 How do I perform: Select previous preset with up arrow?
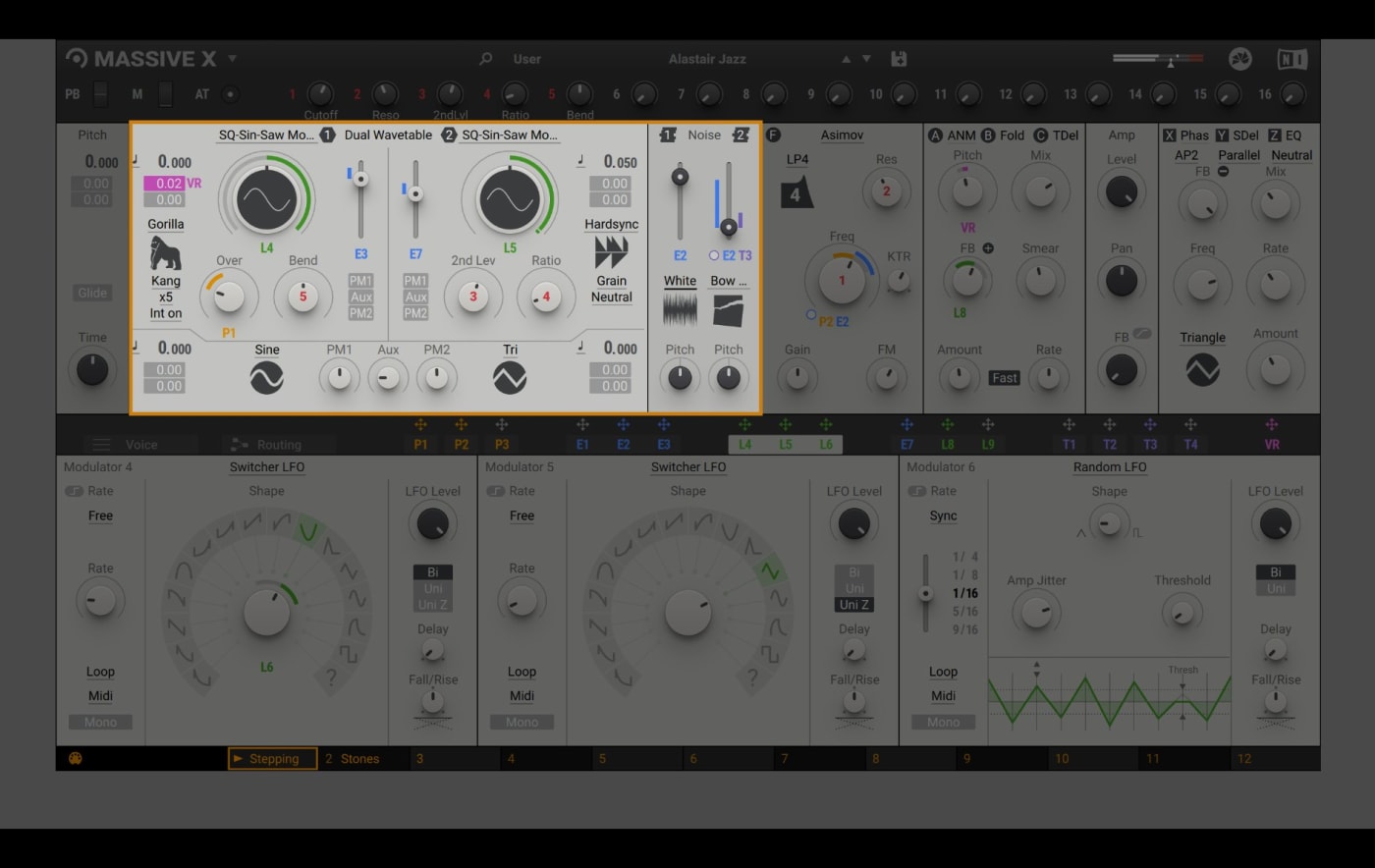coord(846,59)
